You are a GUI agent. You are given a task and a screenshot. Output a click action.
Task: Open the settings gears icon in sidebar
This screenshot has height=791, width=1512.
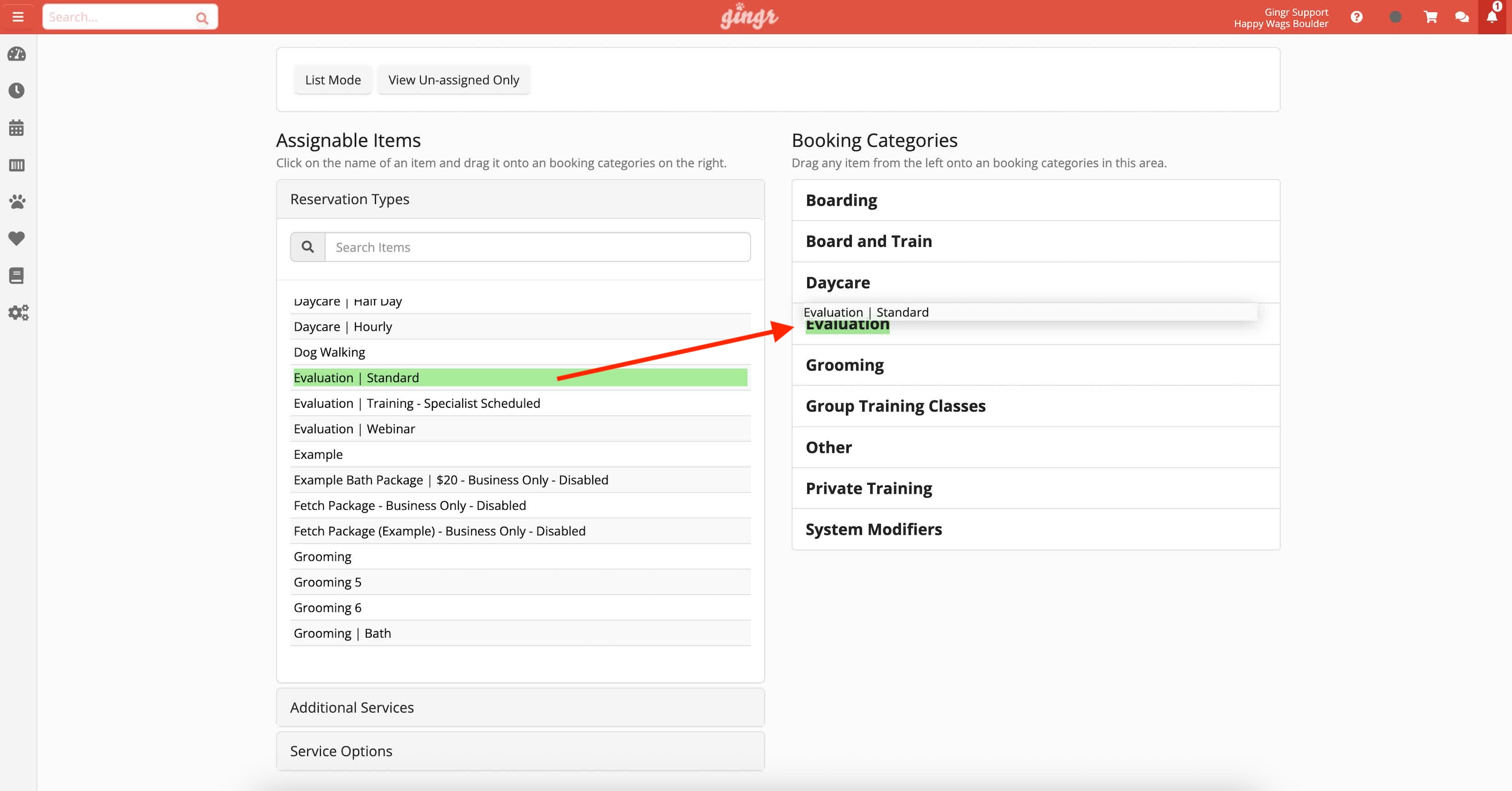pos(18,313)
